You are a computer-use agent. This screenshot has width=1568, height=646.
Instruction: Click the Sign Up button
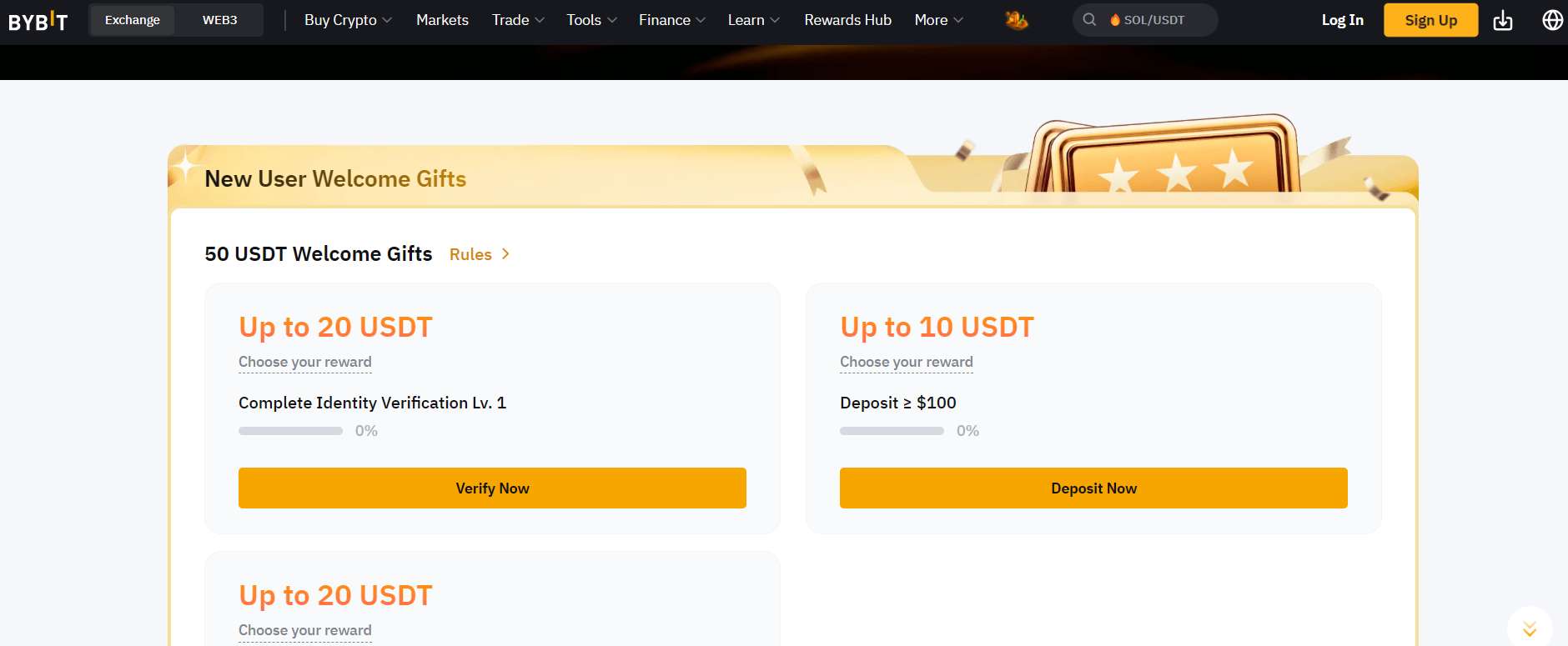coord(1430,20)
